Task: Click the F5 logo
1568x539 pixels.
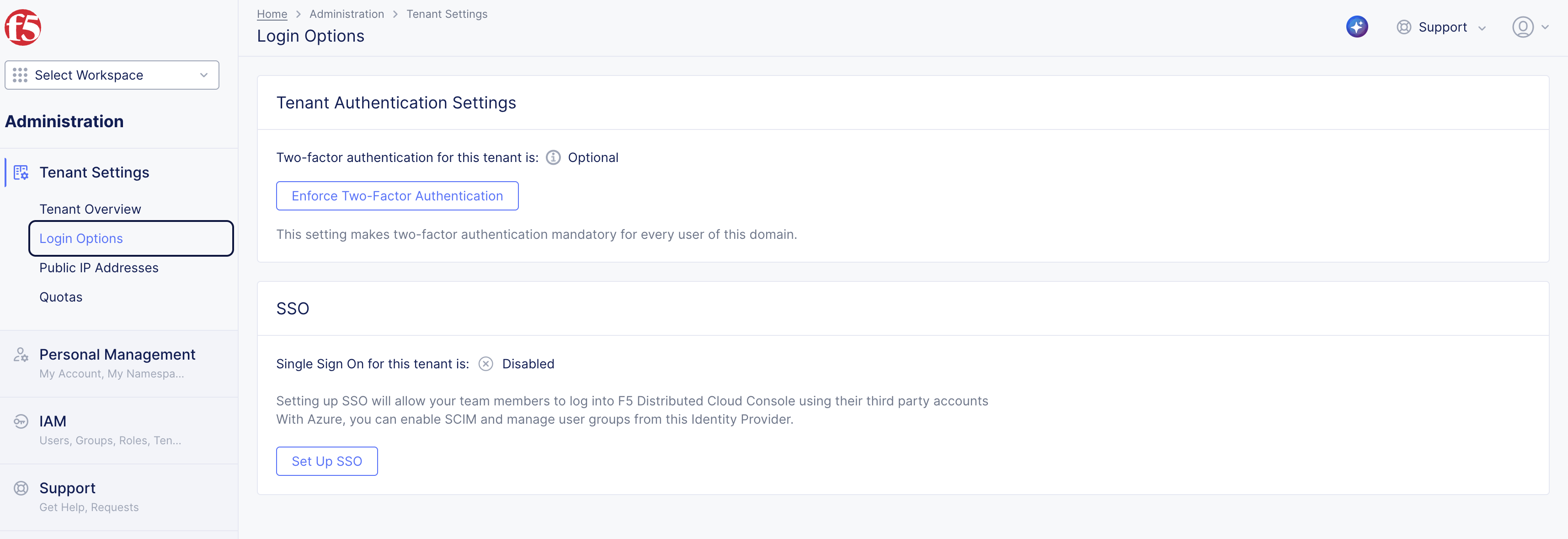Action: [24, 27]
